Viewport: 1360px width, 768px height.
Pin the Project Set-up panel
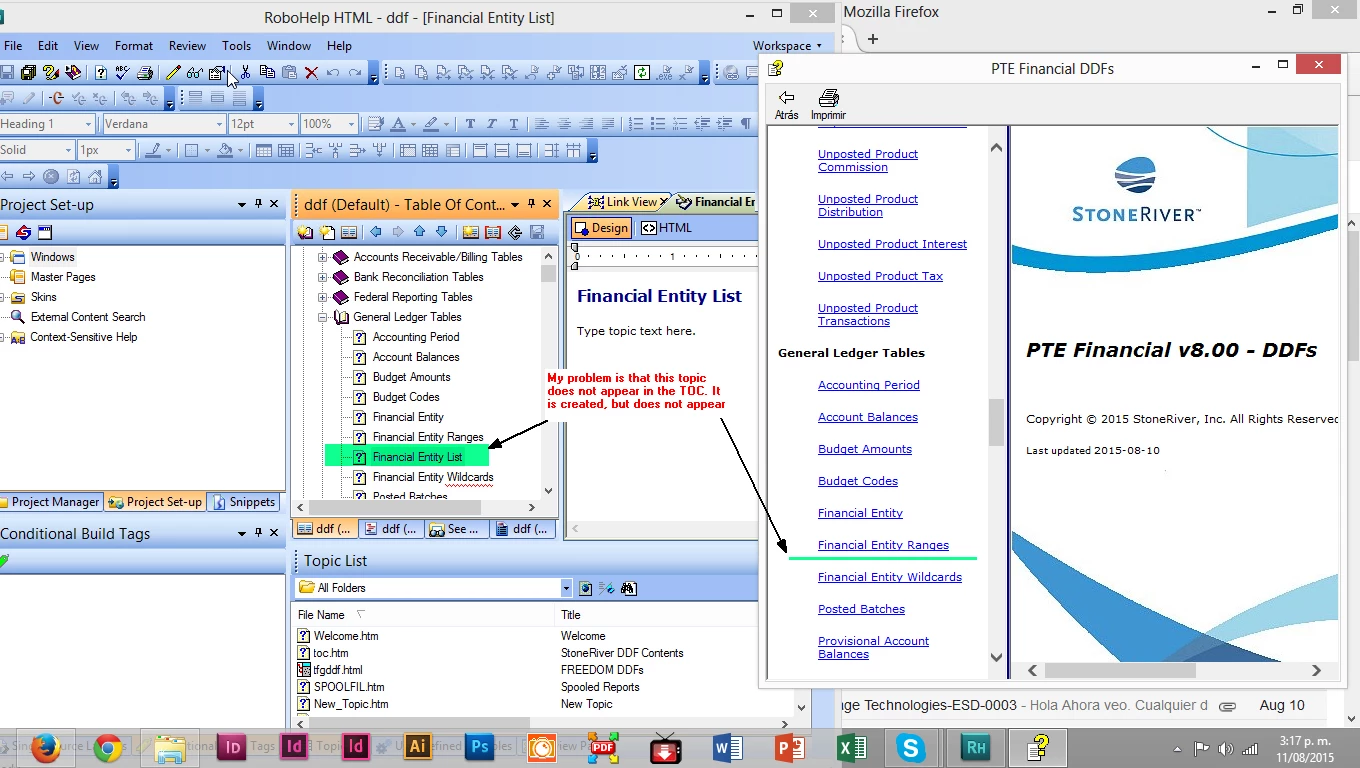(x=258, y=204)
